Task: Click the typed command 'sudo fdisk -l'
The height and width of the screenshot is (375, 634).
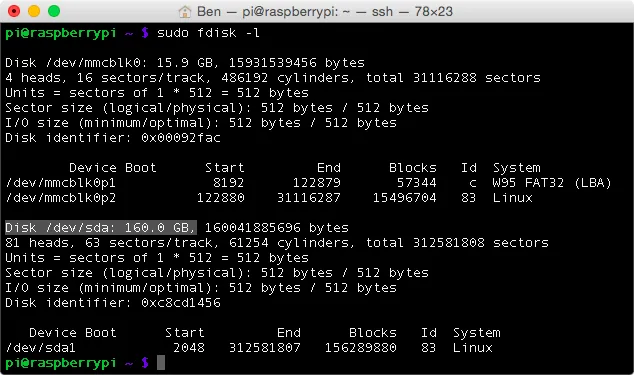Action: [208, 33]
